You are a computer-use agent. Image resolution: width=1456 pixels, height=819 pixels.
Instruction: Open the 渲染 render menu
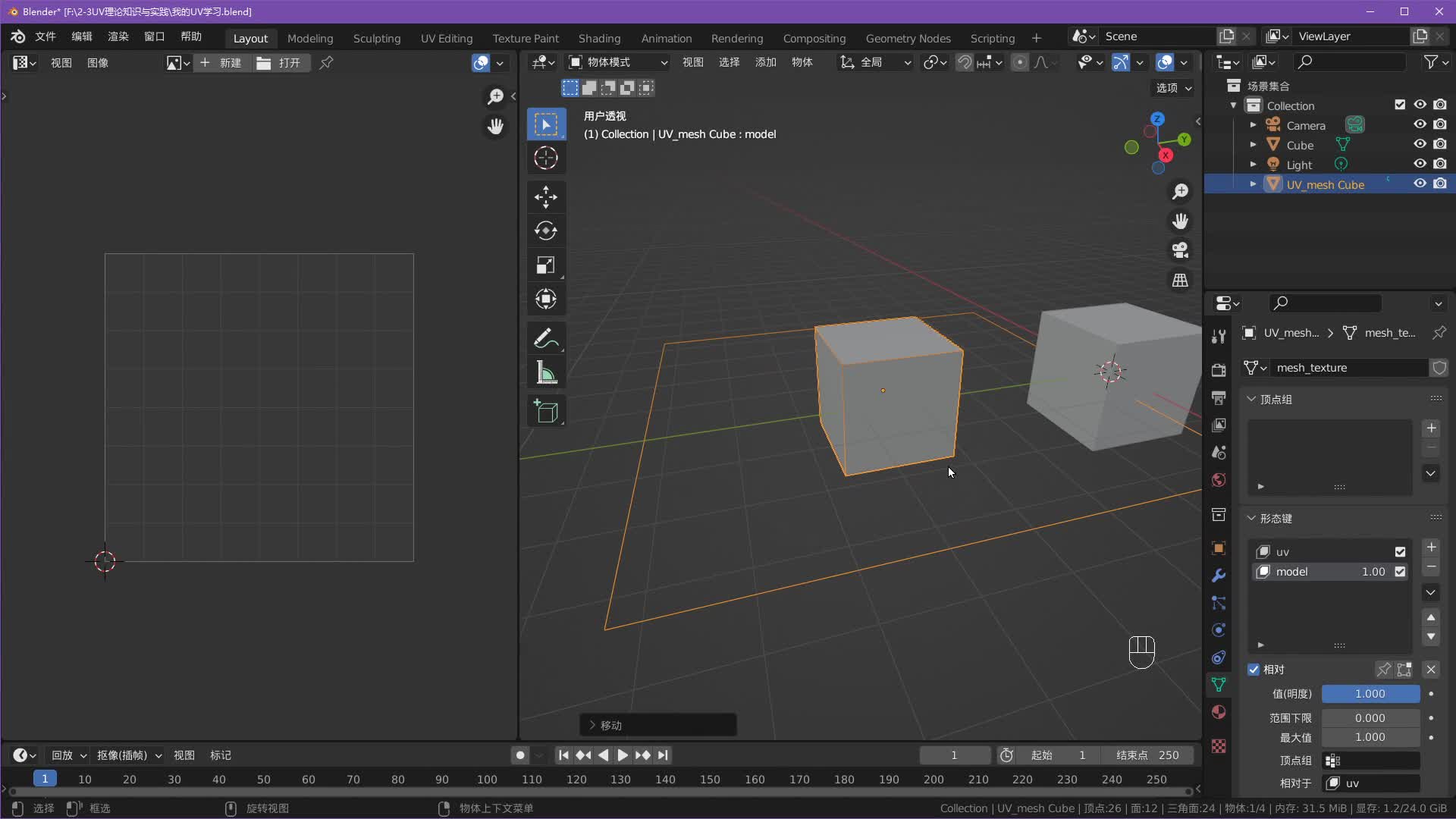118,36
